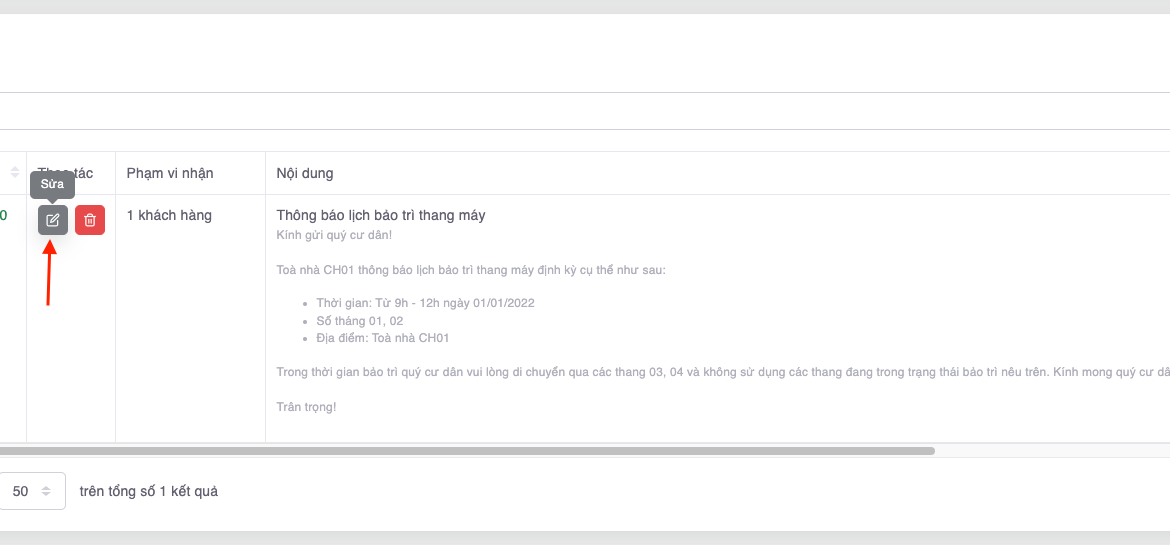1170x545 pixels.
Task: Click the "Thông báo lịch bảo trì thang máy" title
Action: pyautogui.click(x=380, y=215)
